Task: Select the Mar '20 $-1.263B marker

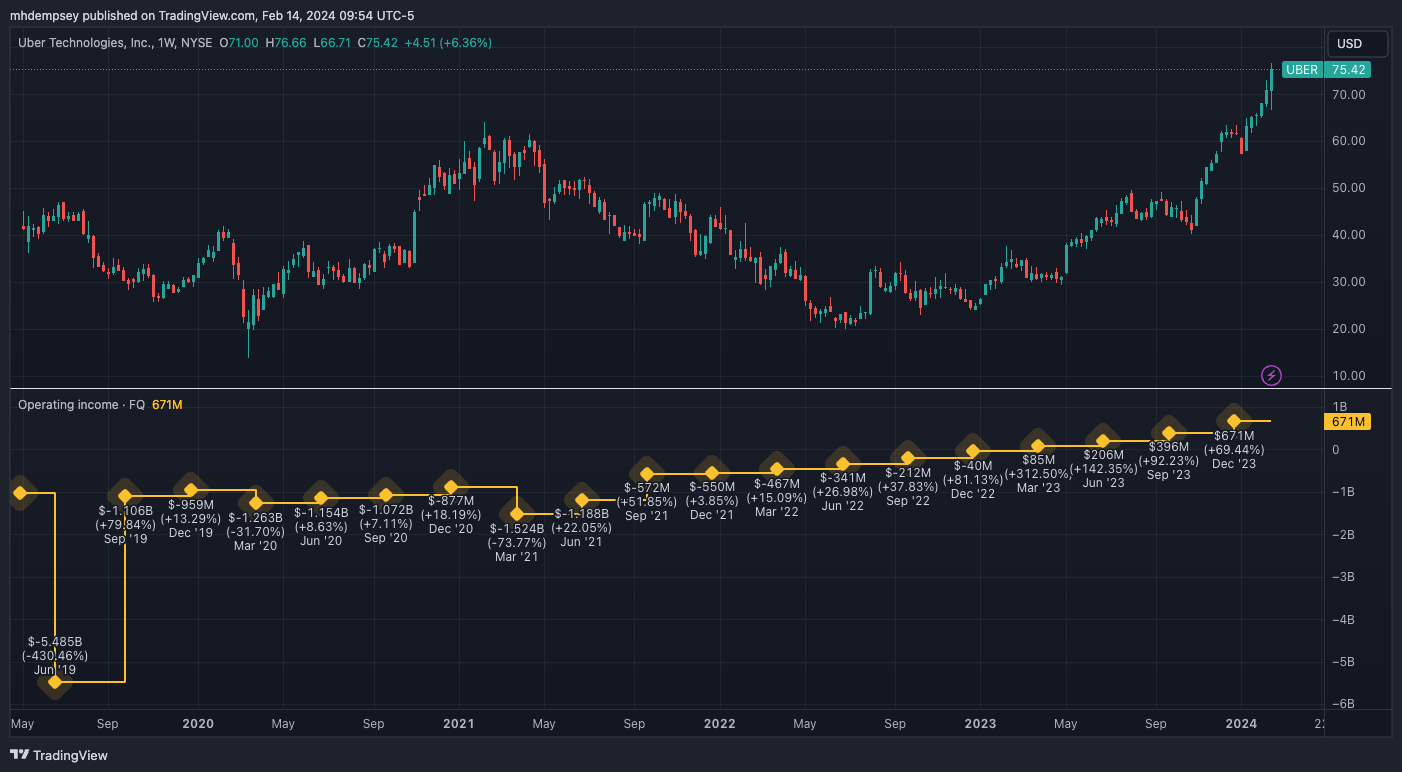Action: pyautogui.click(x=255, y=502)
